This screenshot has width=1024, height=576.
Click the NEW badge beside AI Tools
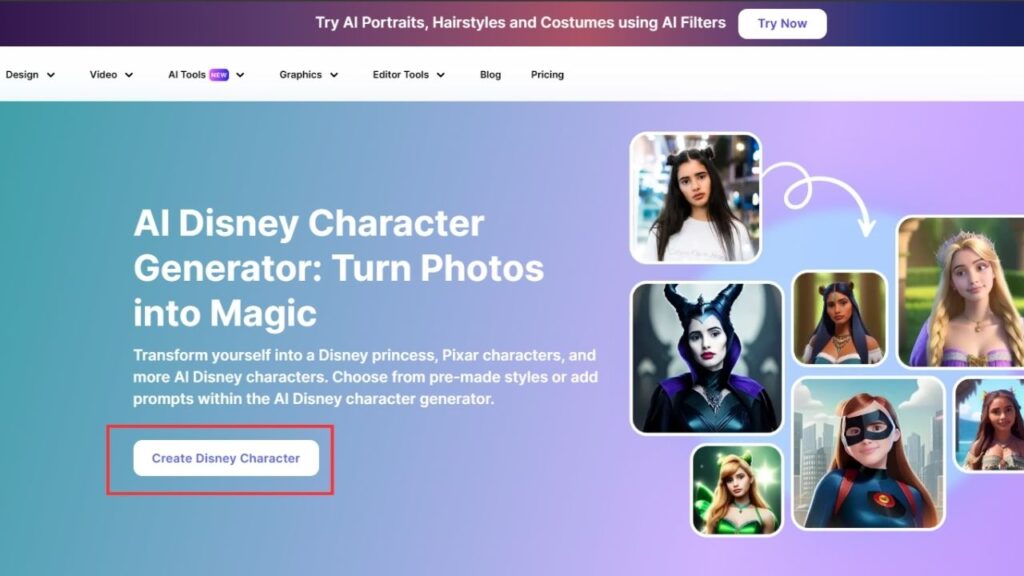(219, 75)
